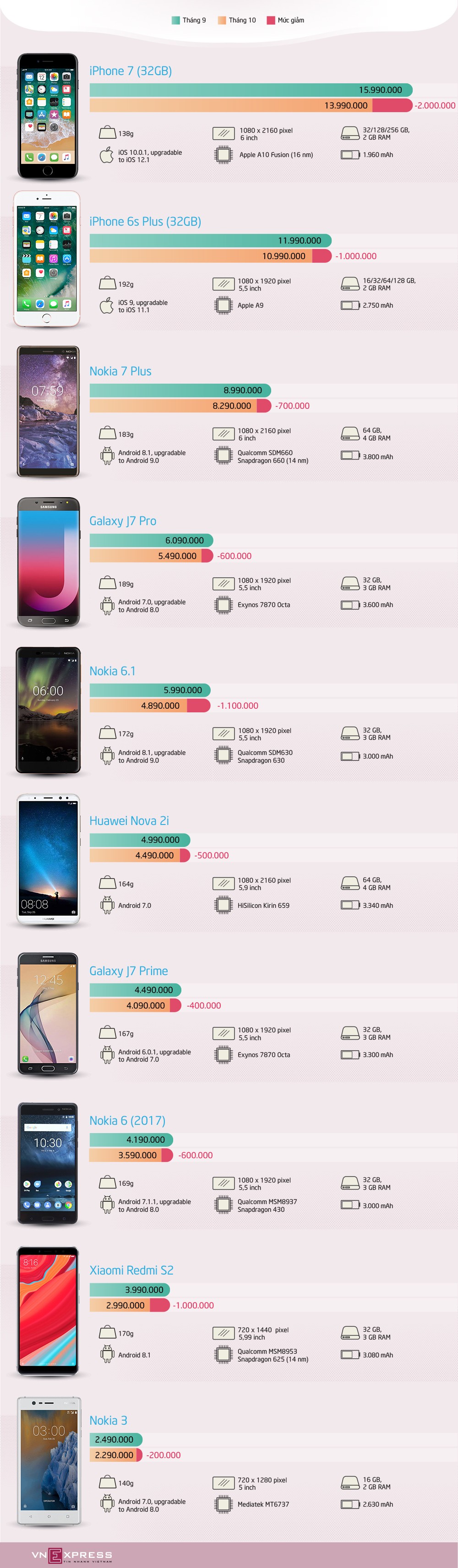Click the chip icon next to Exynos 7870 Galaxy J7 Prime

click(x=224, y=1054)
